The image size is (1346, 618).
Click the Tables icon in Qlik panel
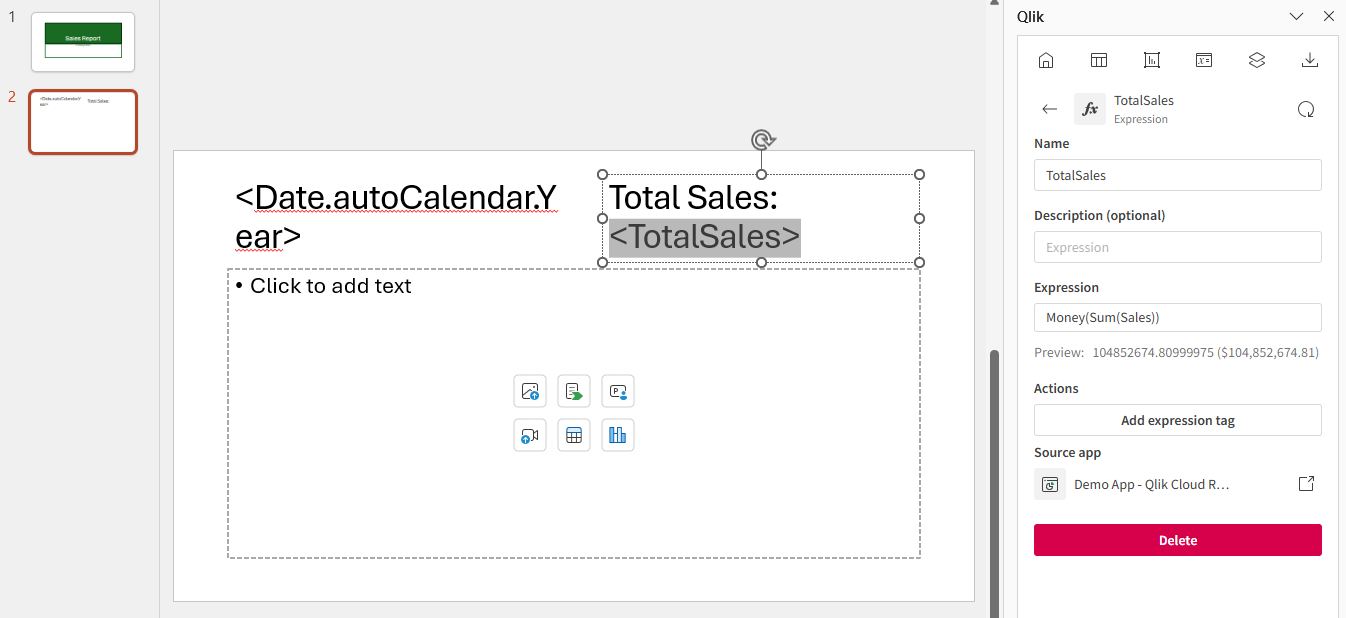1099,60
